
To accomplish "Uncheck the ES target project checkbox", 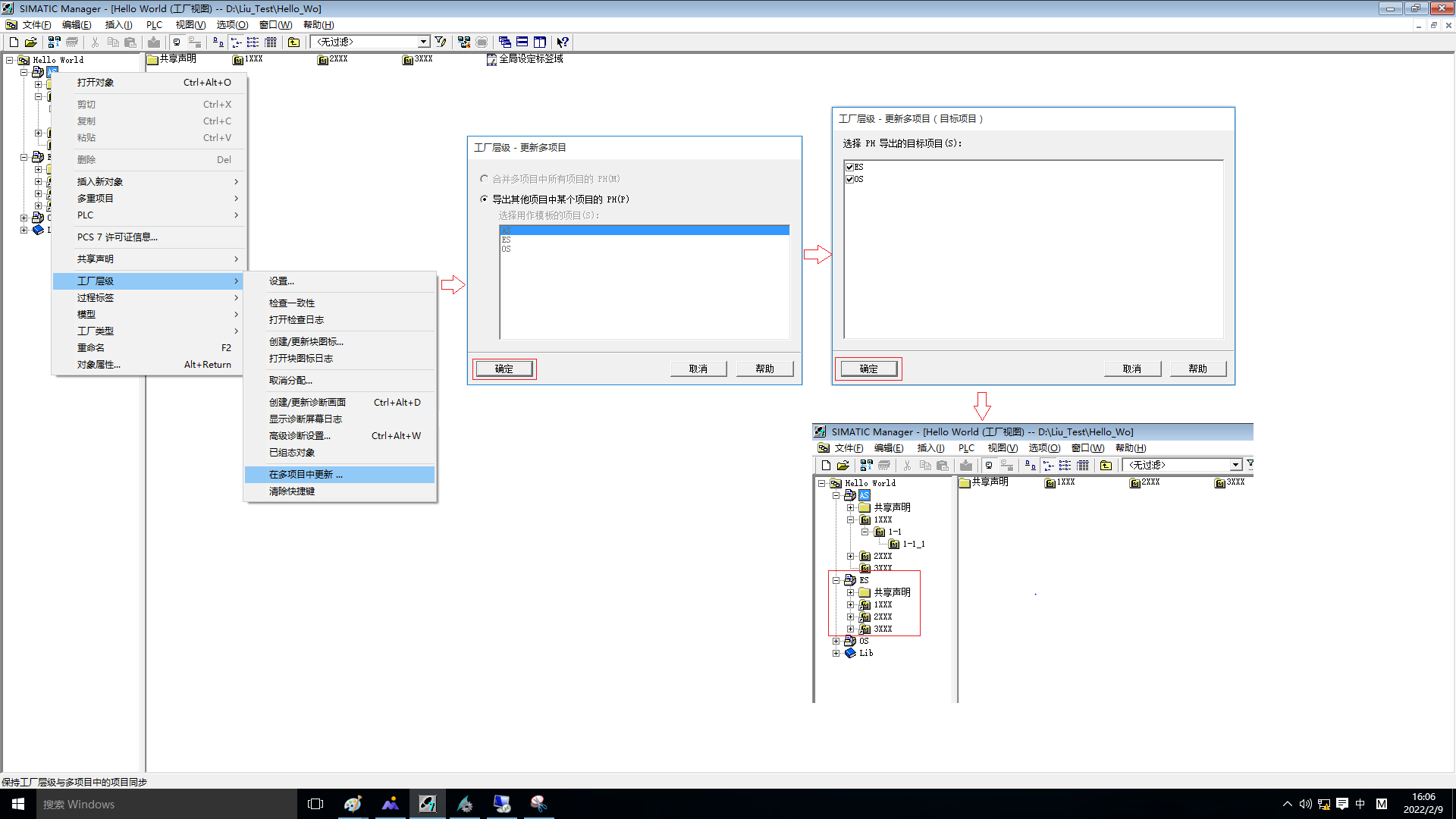I will pyautogui.click(x=850, y=167).
